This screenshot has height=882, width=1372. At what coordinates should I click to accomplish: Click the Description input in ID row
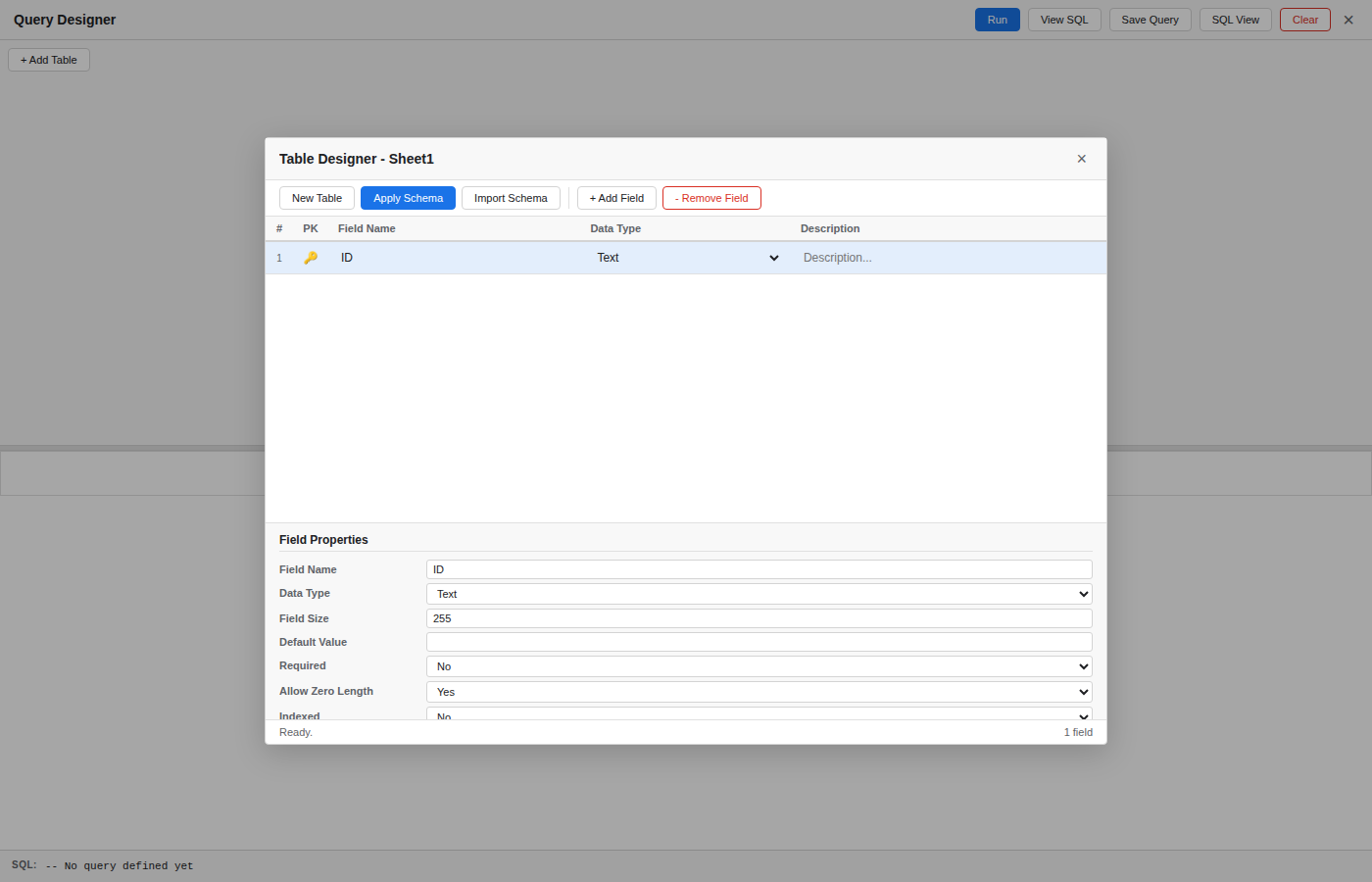point(949,258)
